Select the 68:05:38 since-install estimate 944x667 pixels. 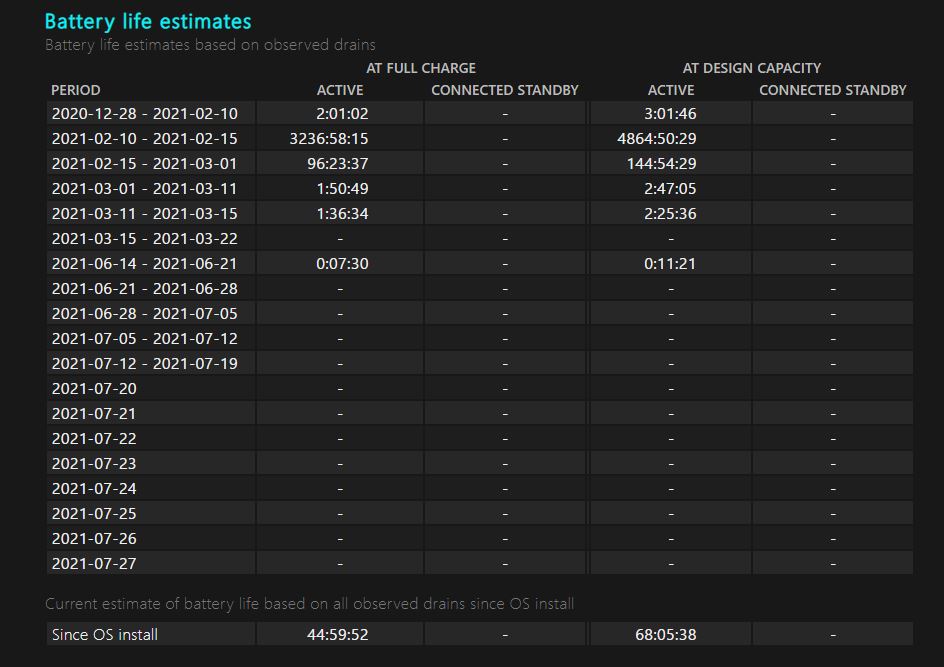[x=666, y=634]
